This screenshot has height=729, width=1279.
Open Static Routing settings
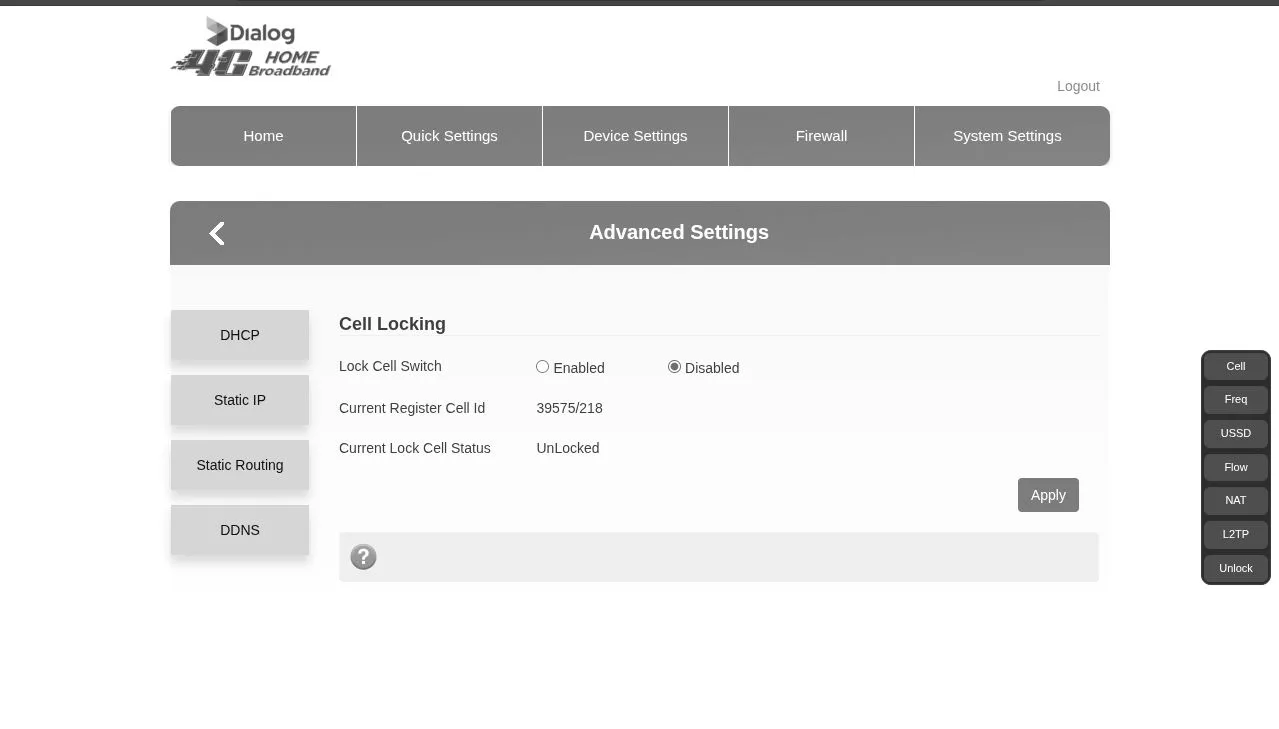click(x=240, y=465)
